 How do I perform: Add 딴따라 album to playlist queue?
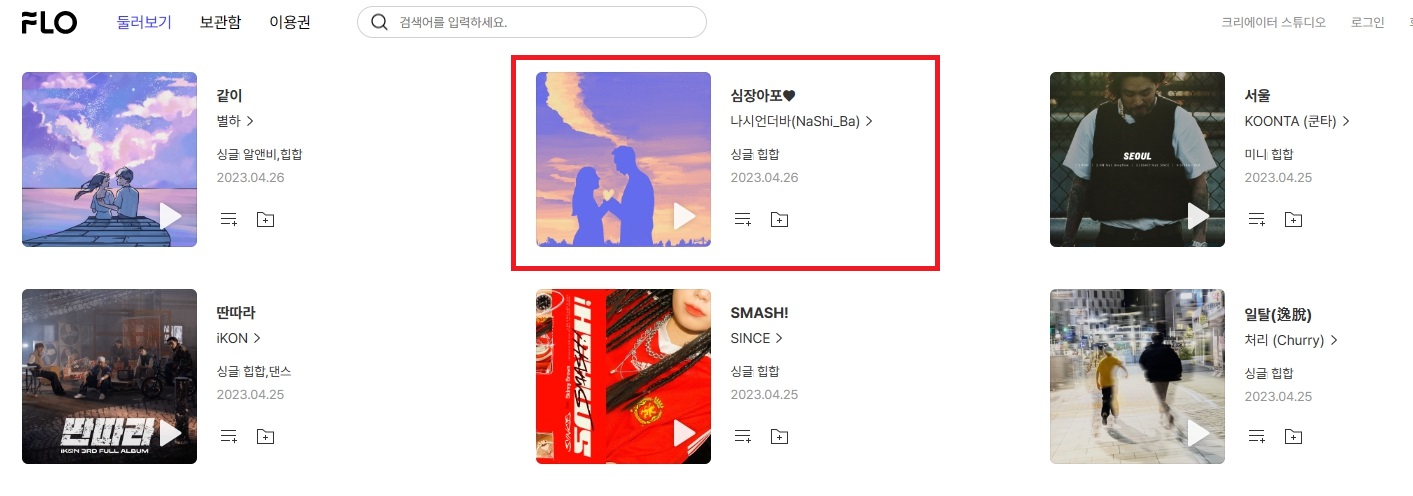229,436
